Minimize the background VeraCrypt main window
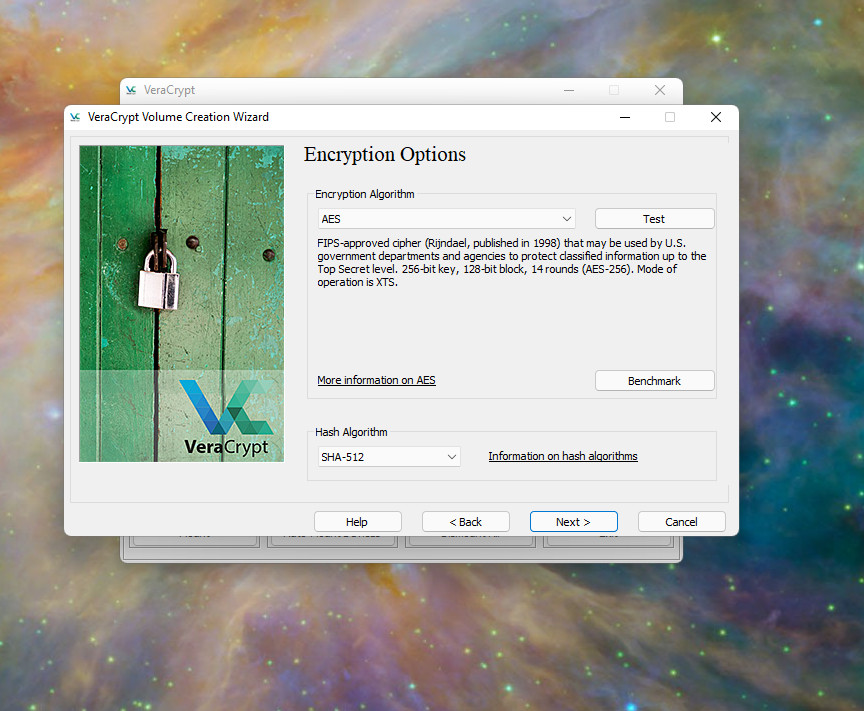This screenshot has height=711, width=864. [569, 90]
